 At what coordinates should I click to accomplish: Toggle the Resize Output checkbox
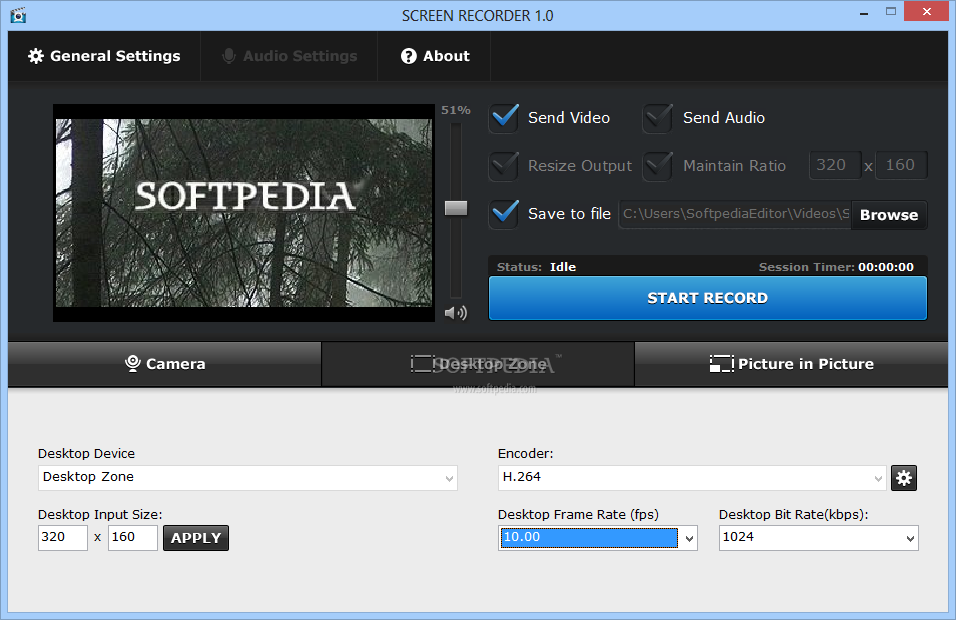[504, 166]
